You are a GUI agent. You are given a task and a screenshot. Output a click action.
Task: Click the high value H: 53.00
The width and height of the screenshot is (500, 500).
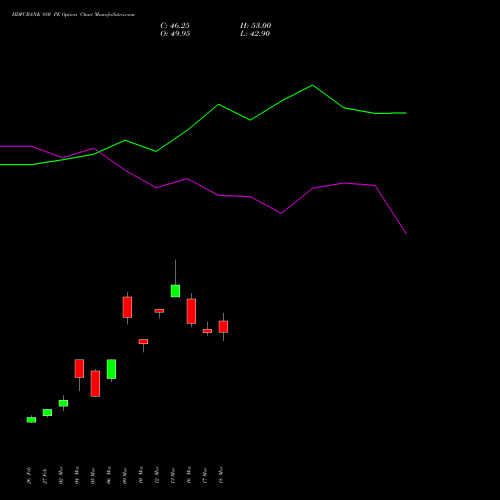coord(255,26)
